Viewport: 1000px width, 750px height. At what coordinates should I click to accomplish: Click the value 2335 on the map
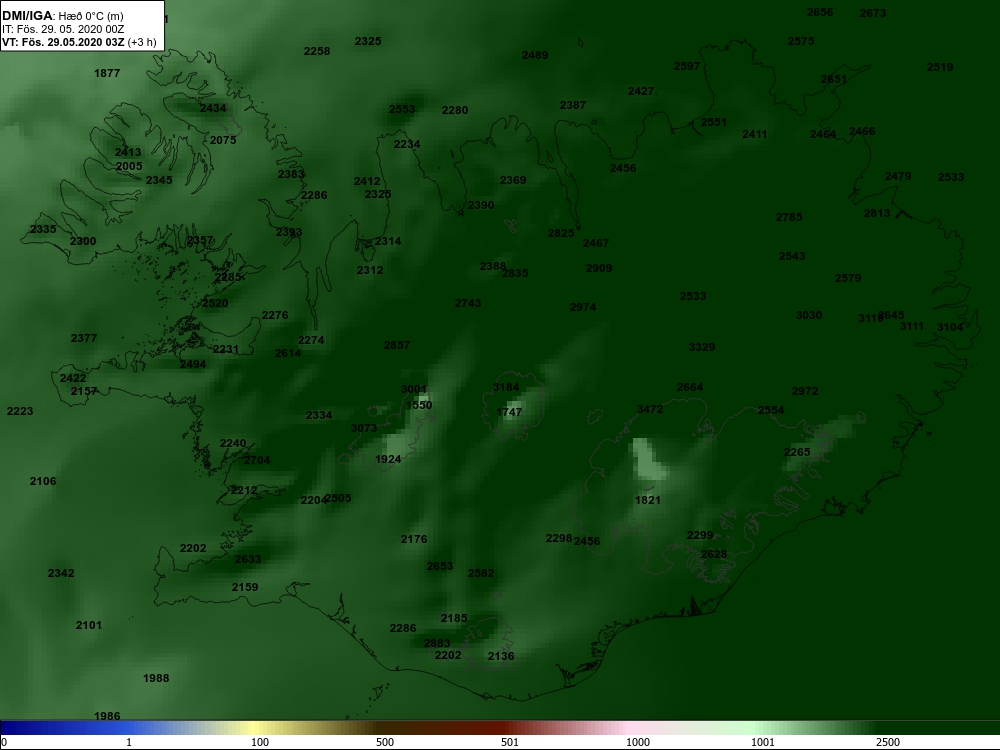[43, 230]
